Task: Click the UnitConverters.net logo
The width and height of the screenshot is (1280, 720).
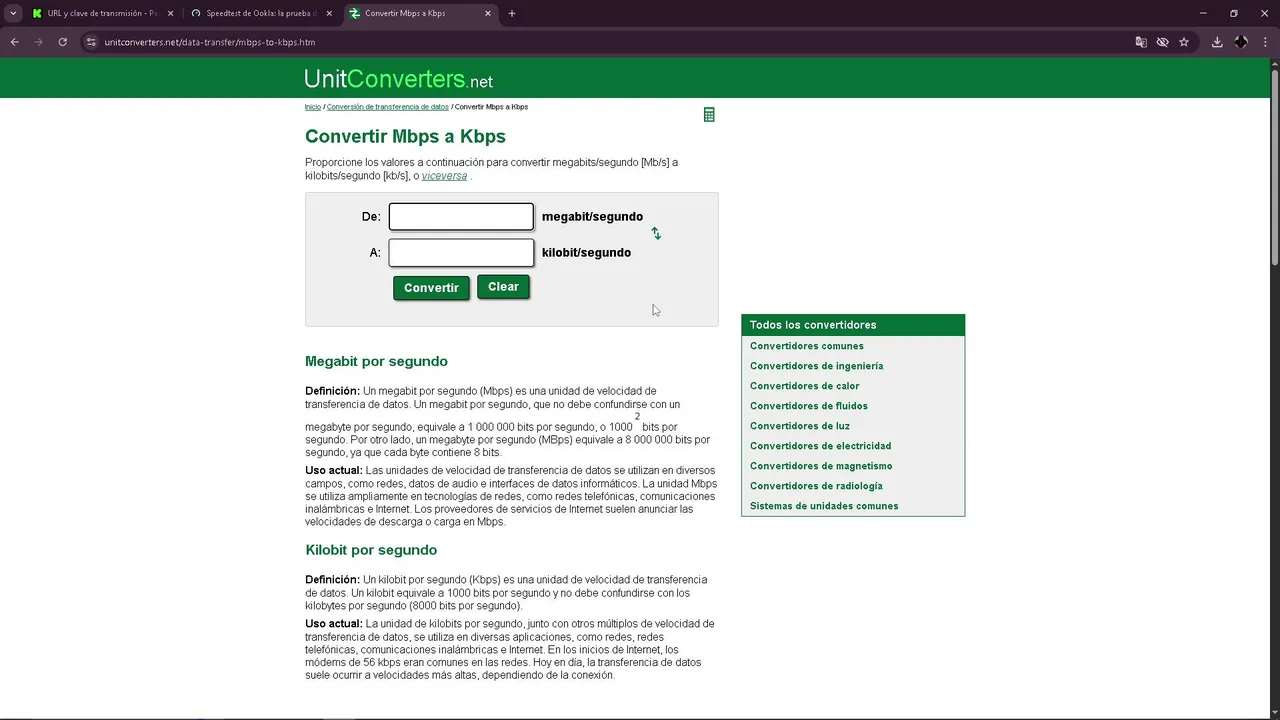Action: click(399, 79)
